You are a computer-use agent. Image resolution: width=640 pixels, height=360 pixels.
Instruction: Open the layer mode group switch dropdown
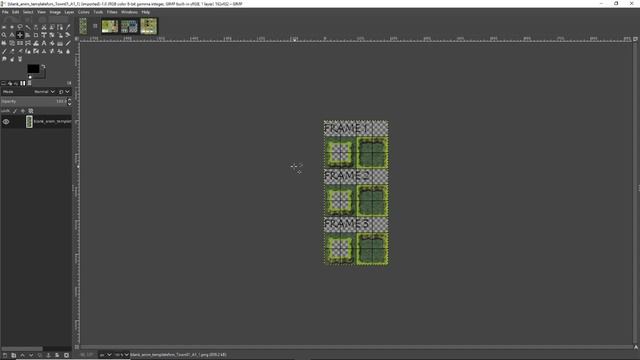pyautogui.click(x=64, y=92)
